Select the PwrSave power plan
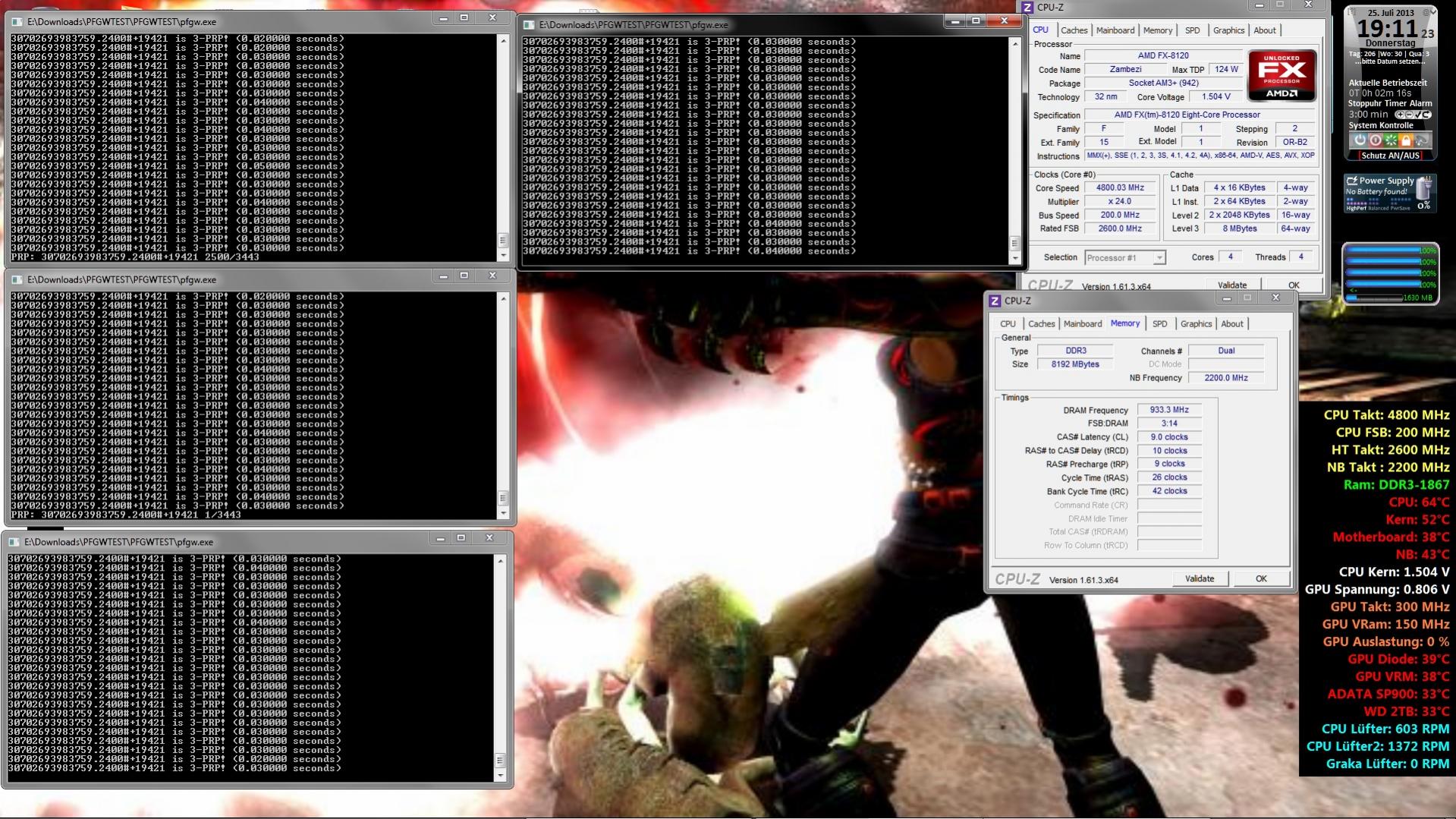The width and height of the screenshot is (1456, 819). point(1401,208)
